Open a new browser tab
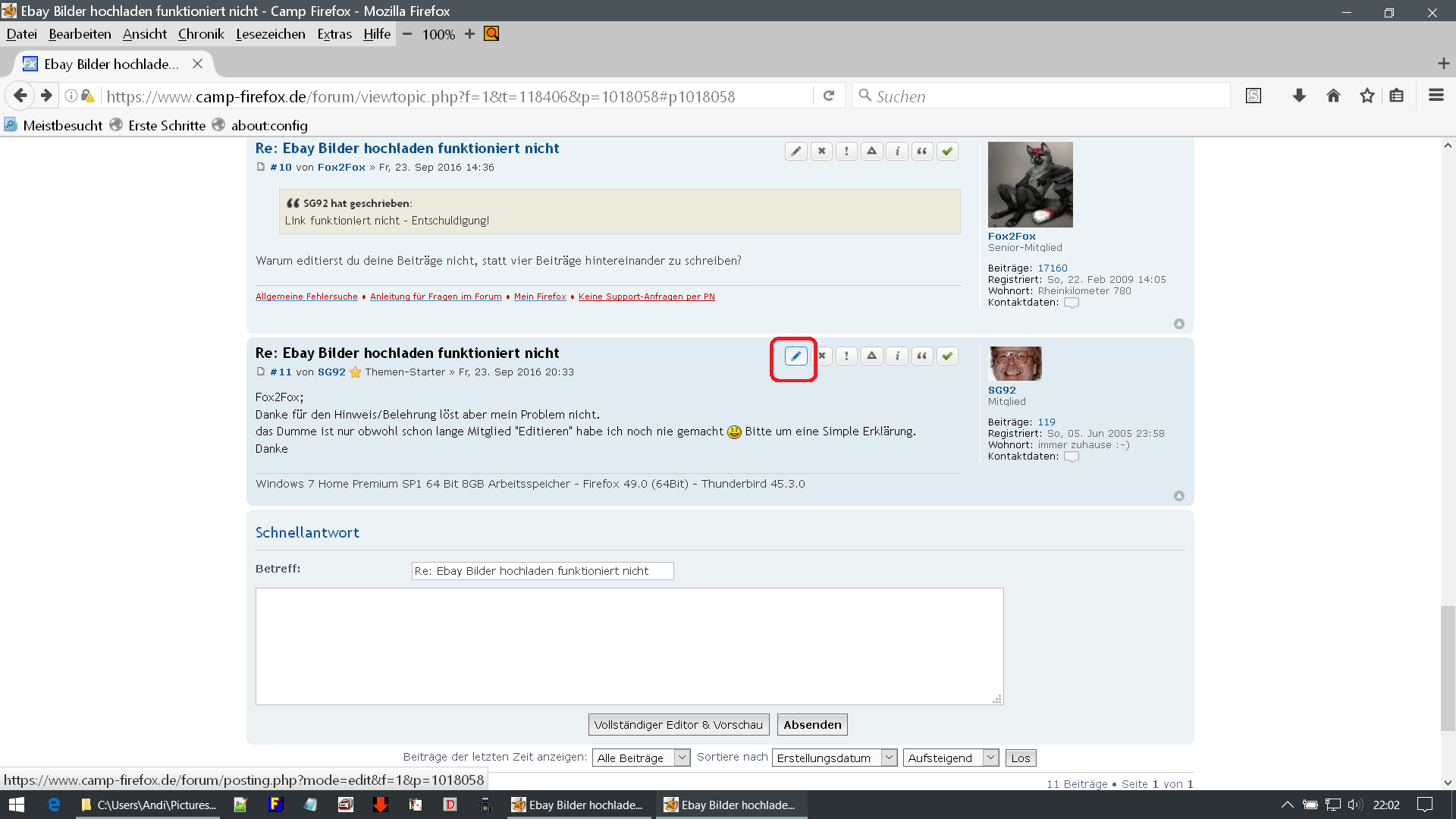 point(1443,64)
